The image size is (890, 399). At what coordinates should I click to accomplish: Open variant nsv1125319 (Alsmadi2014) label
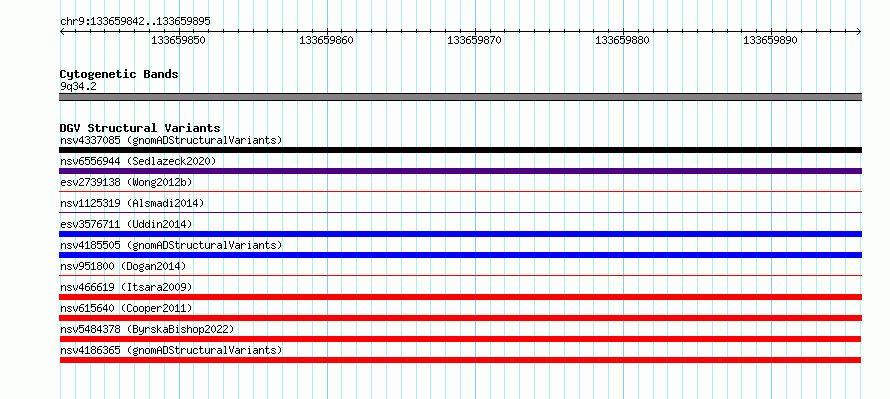pyautogui.click(x=132, y=203)
